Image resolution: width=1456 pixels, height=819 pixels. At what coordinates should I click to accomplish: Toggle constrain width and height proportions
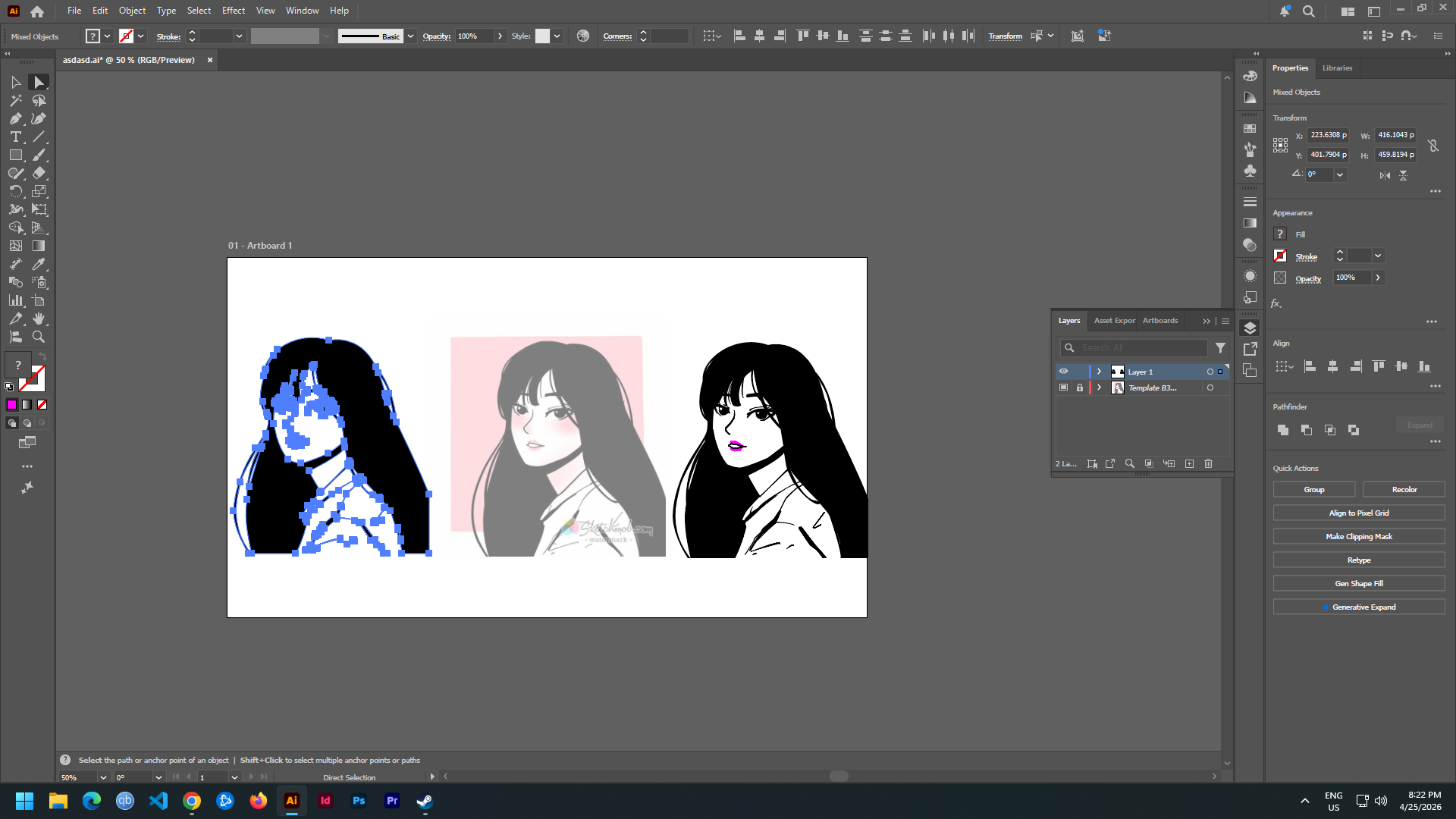click(1433, 145)
